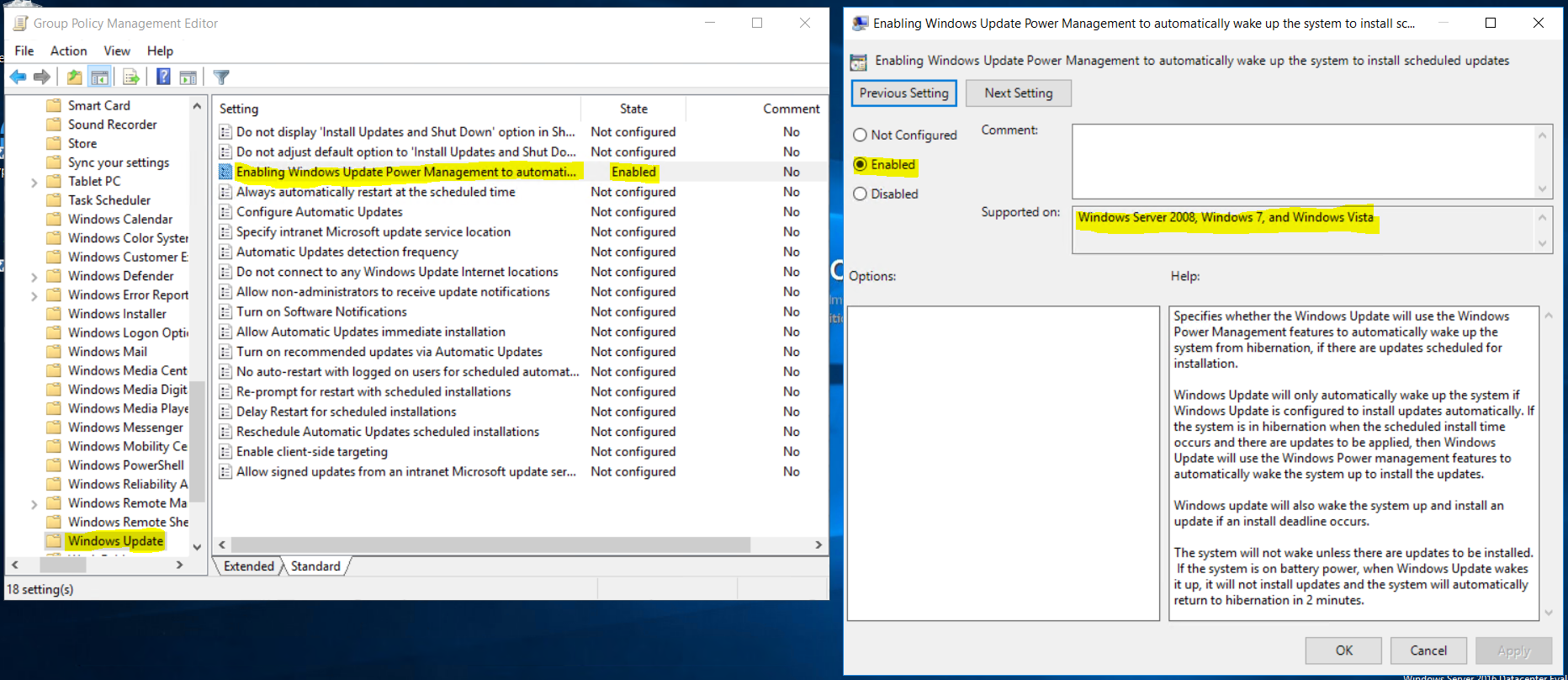Screen dimensions: 1568x680
Task: Click the gray Forward arrow in the toolbar
Action: [x=41, y=77]
